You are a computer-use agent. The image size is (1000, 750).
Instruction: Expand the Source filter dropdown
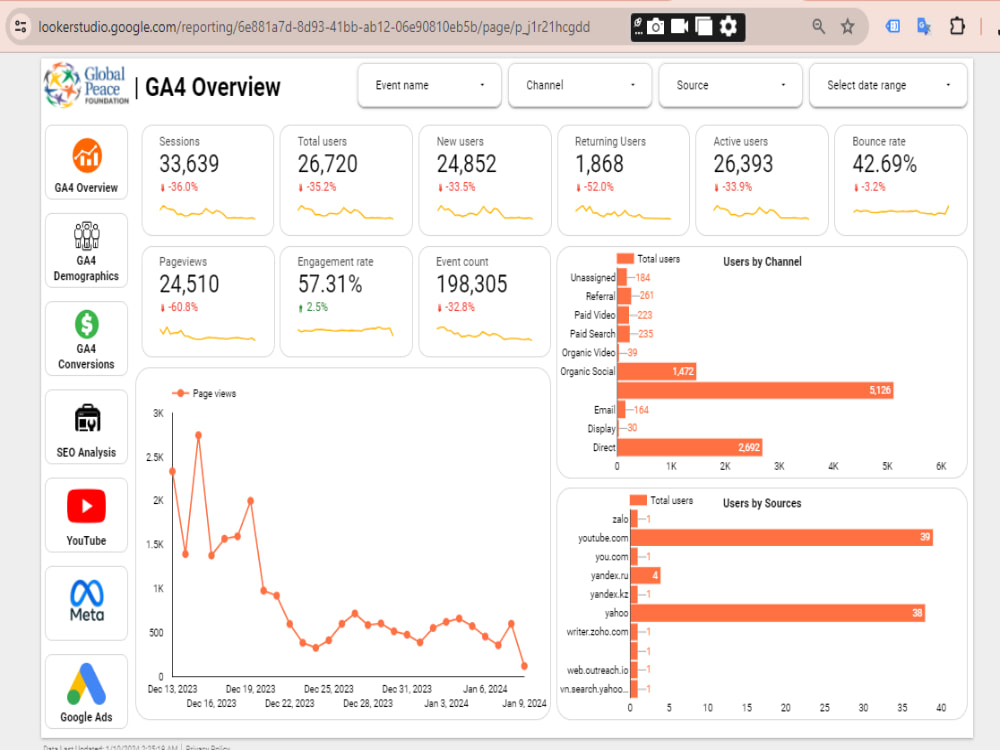(x=730, y=85)
